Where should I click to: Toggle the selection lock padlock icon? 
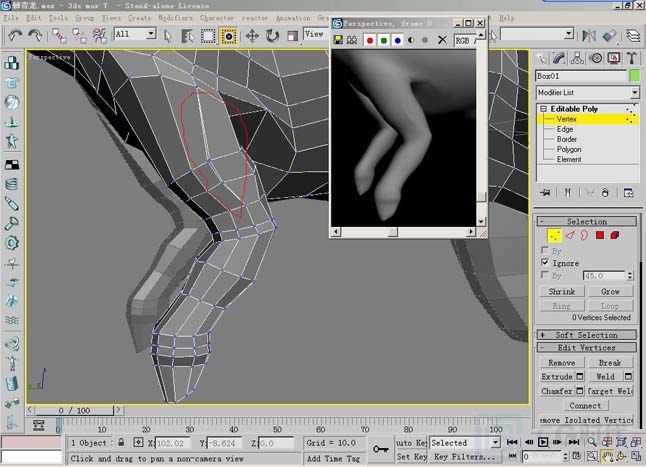tap(121, 442)
